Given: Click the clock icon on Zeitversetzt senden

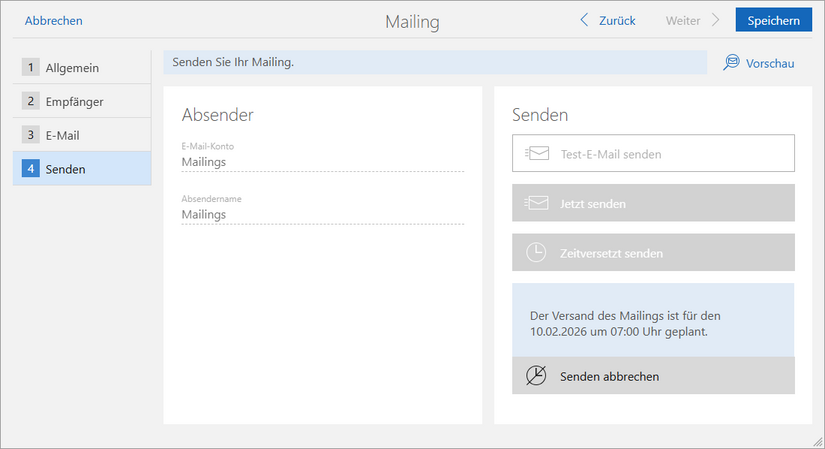Looking at the screenshot, I should 536,253.
